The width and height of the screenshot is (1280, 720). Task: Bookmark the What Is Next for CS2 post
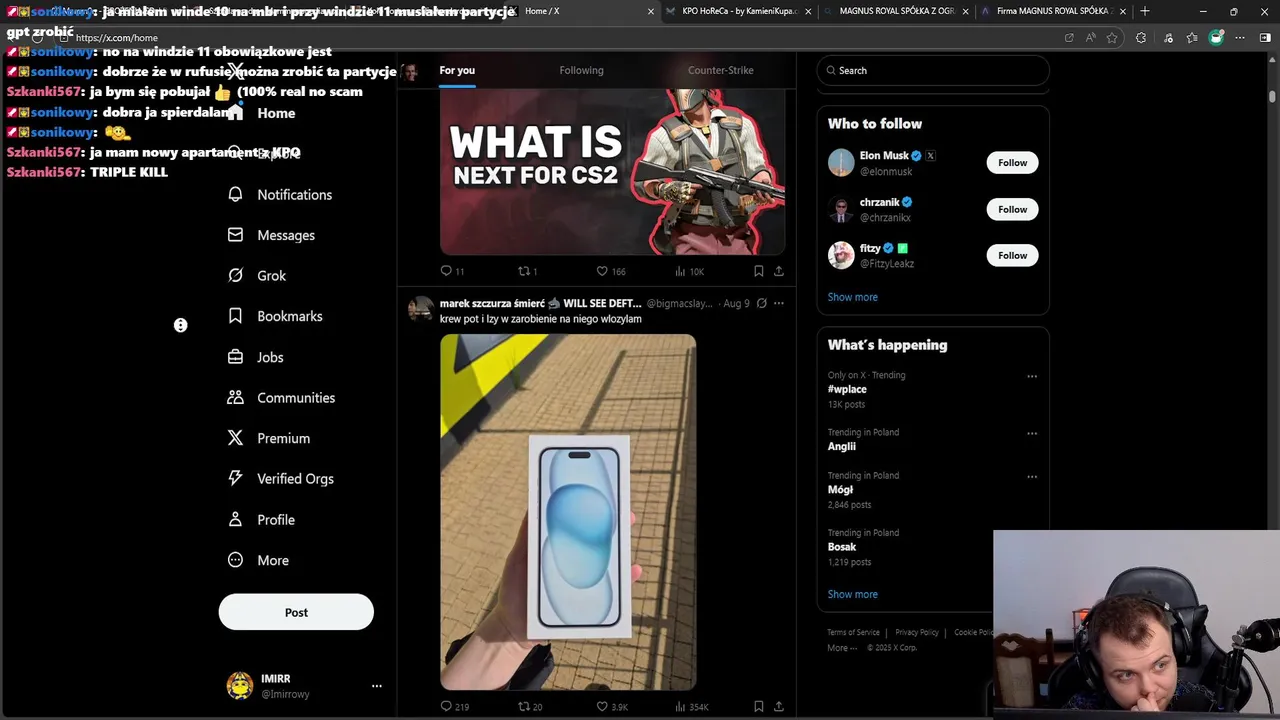point(759,271)
